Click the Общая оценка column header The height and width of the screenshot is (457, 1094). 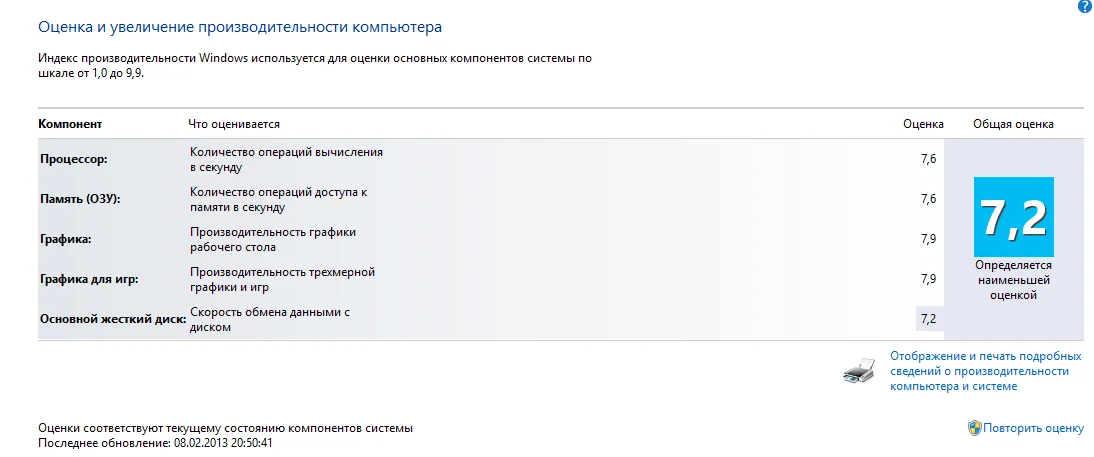1013,124
